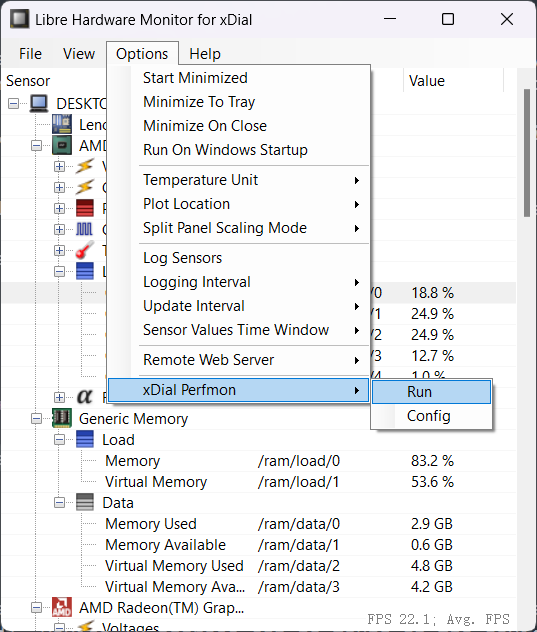This screenshot has width=537, height=632.
Task: Expand the thermometer temperatures node
Action: 59,250
